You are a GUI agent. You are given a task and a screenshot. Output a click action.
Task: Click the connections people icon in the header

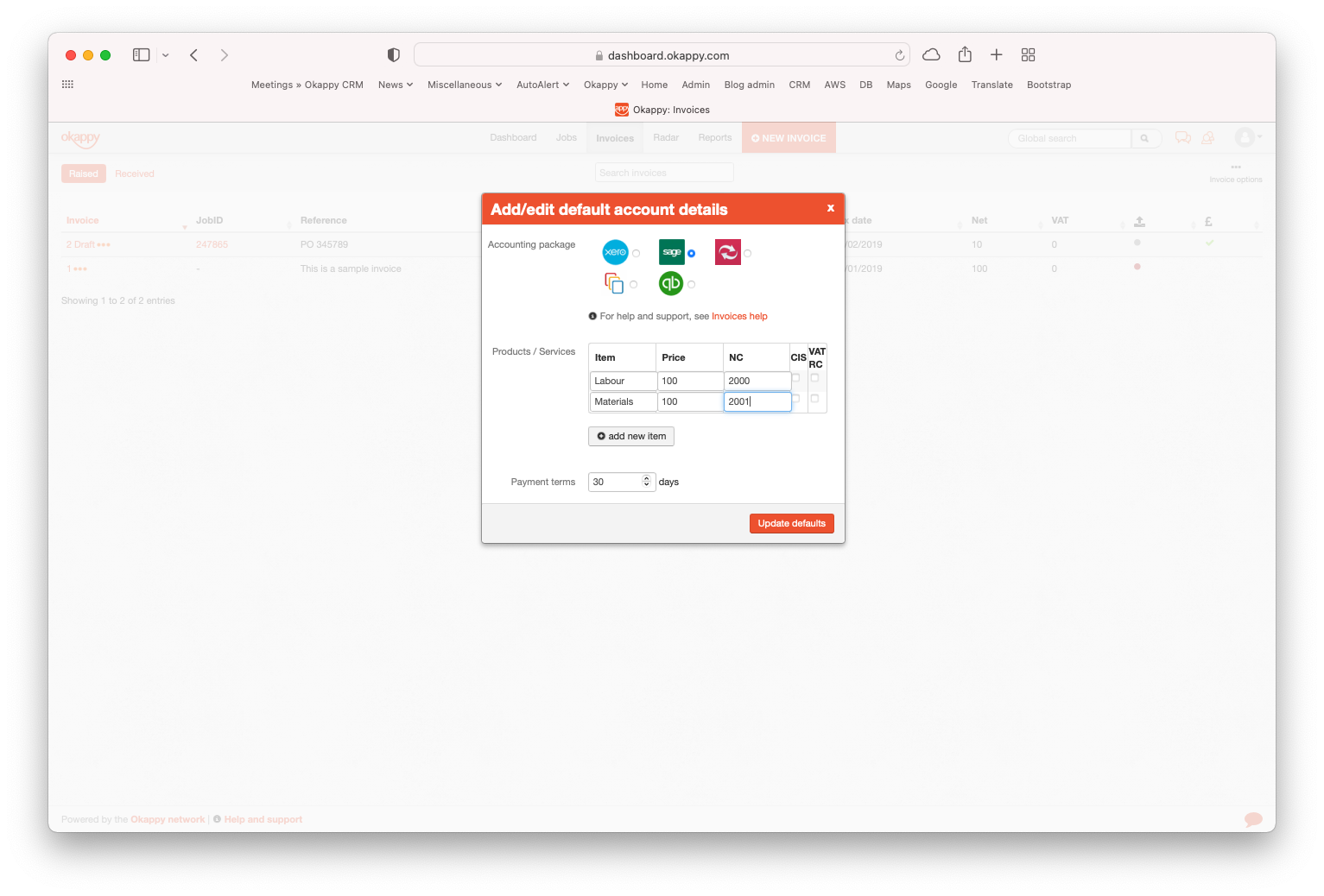pos(1207,137)
